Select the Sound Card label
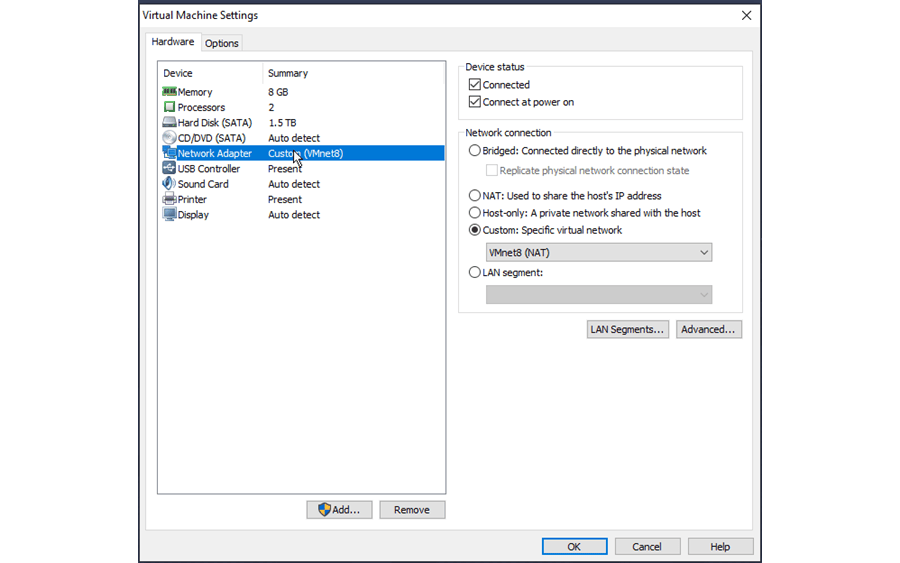 tap(203, 184)
